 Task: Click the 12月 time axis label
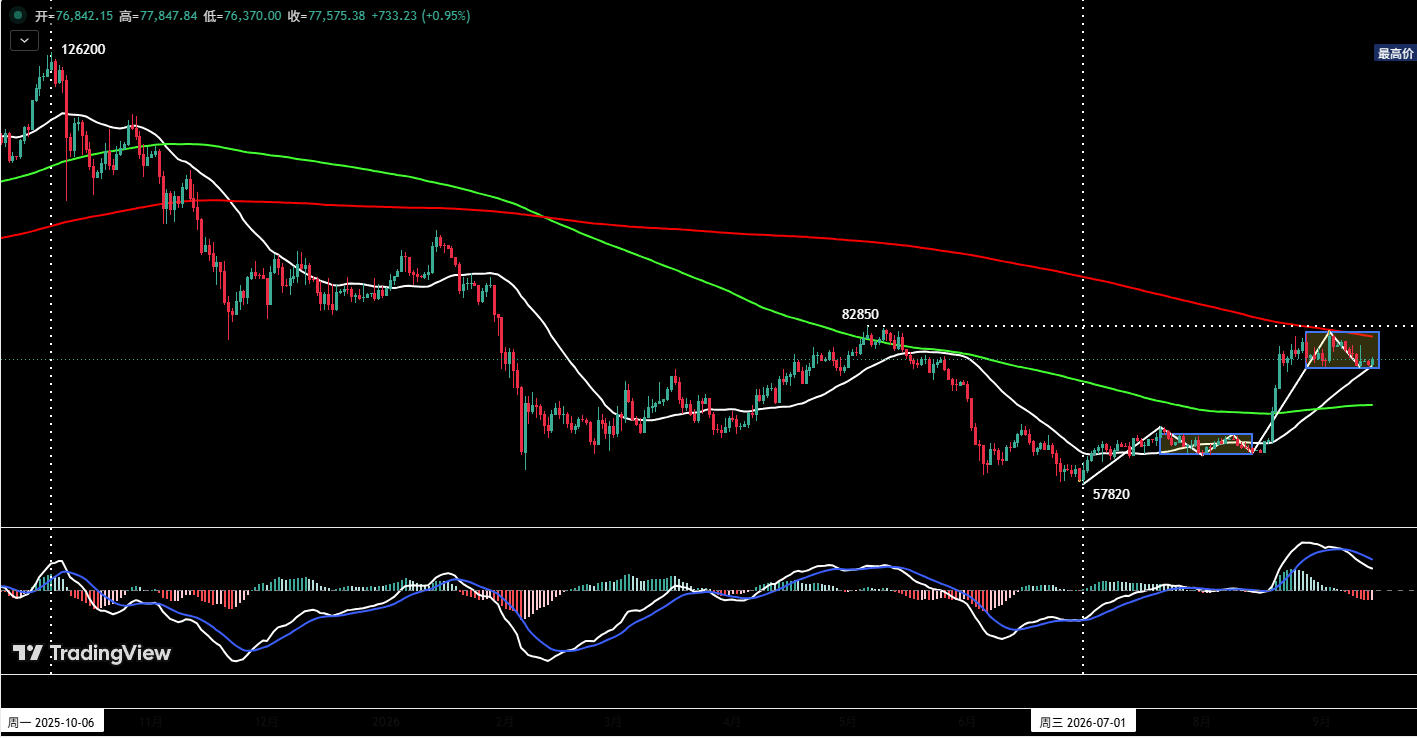coord(265,722)
